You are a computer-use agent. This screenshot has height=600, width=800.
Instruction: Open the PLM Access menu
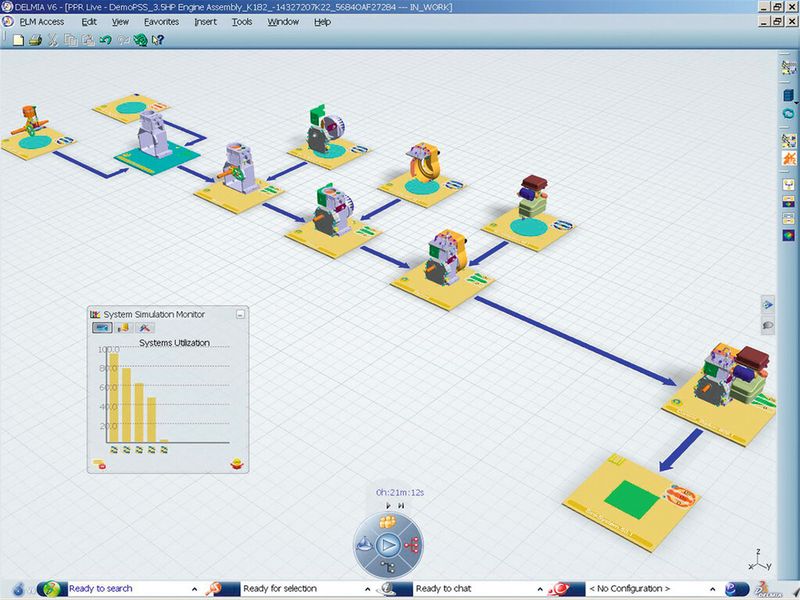click(42, 22)
